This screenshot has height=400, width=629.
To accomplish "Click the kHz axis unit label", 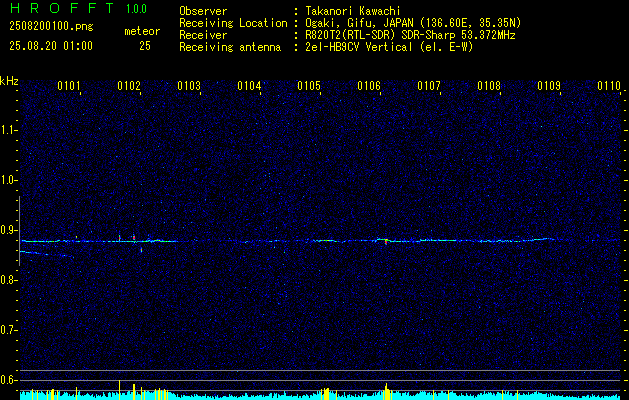I will click(x=9, y=81).
